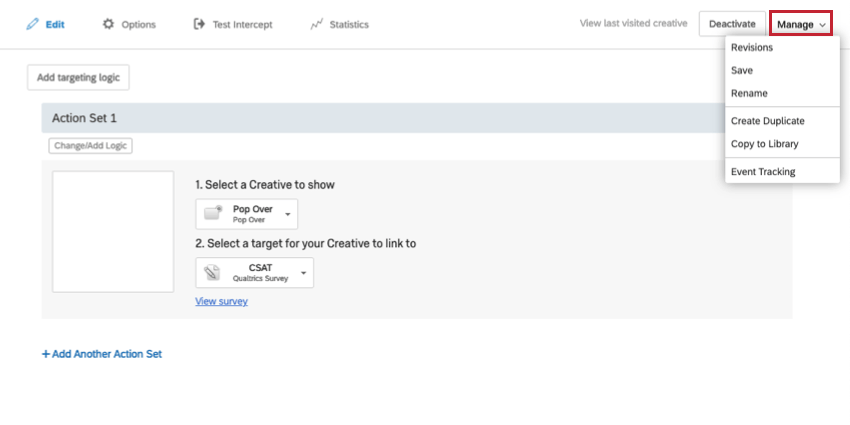This screenshot has height=425, width=850.
Task: Choose Save in the Manage menu
Action: click(x=742, y=70)
